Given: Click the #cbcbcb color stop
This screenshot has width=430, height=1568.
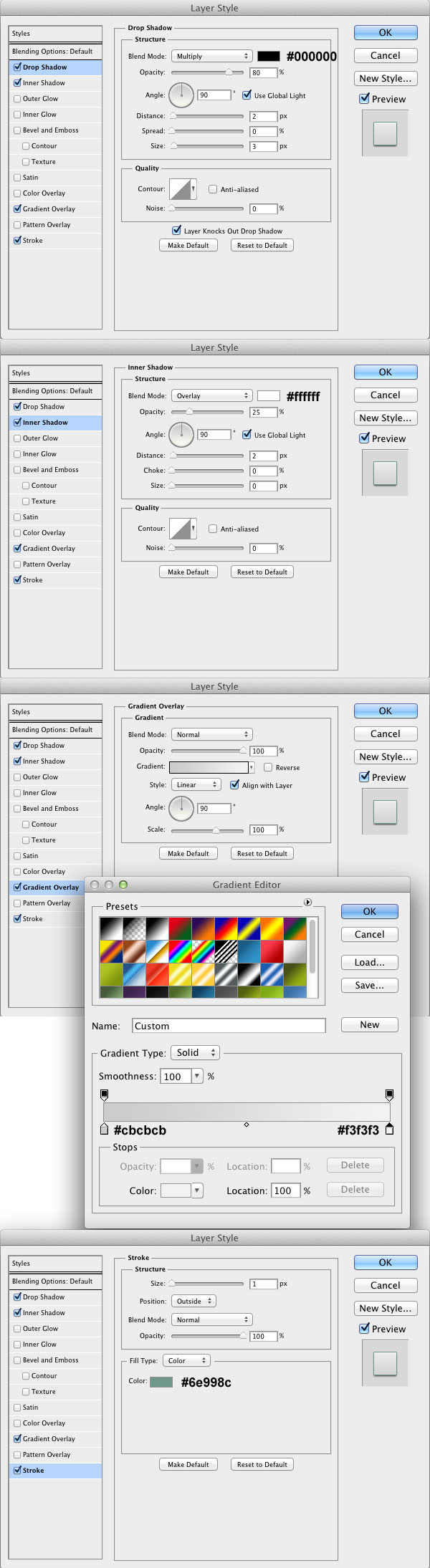Looking at the screenshot, I should coord(105,1130).
